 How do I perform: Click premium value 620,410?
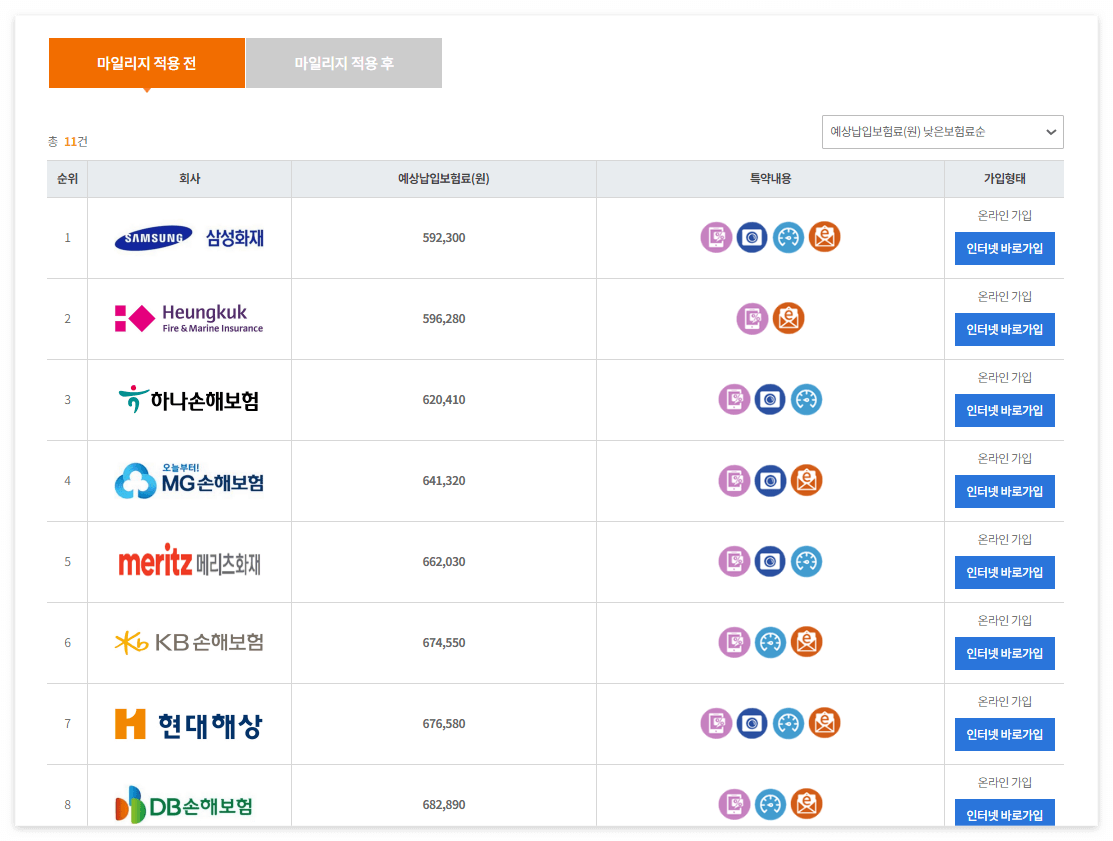[x=444, y=400]
